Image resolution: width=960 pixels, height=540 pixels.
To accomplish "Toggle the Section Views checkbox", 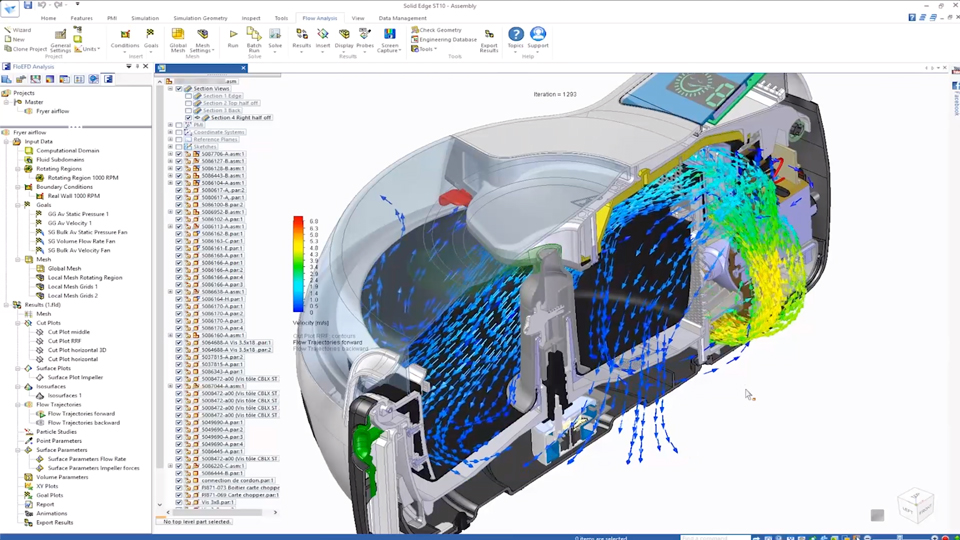I will pos(179,89).
